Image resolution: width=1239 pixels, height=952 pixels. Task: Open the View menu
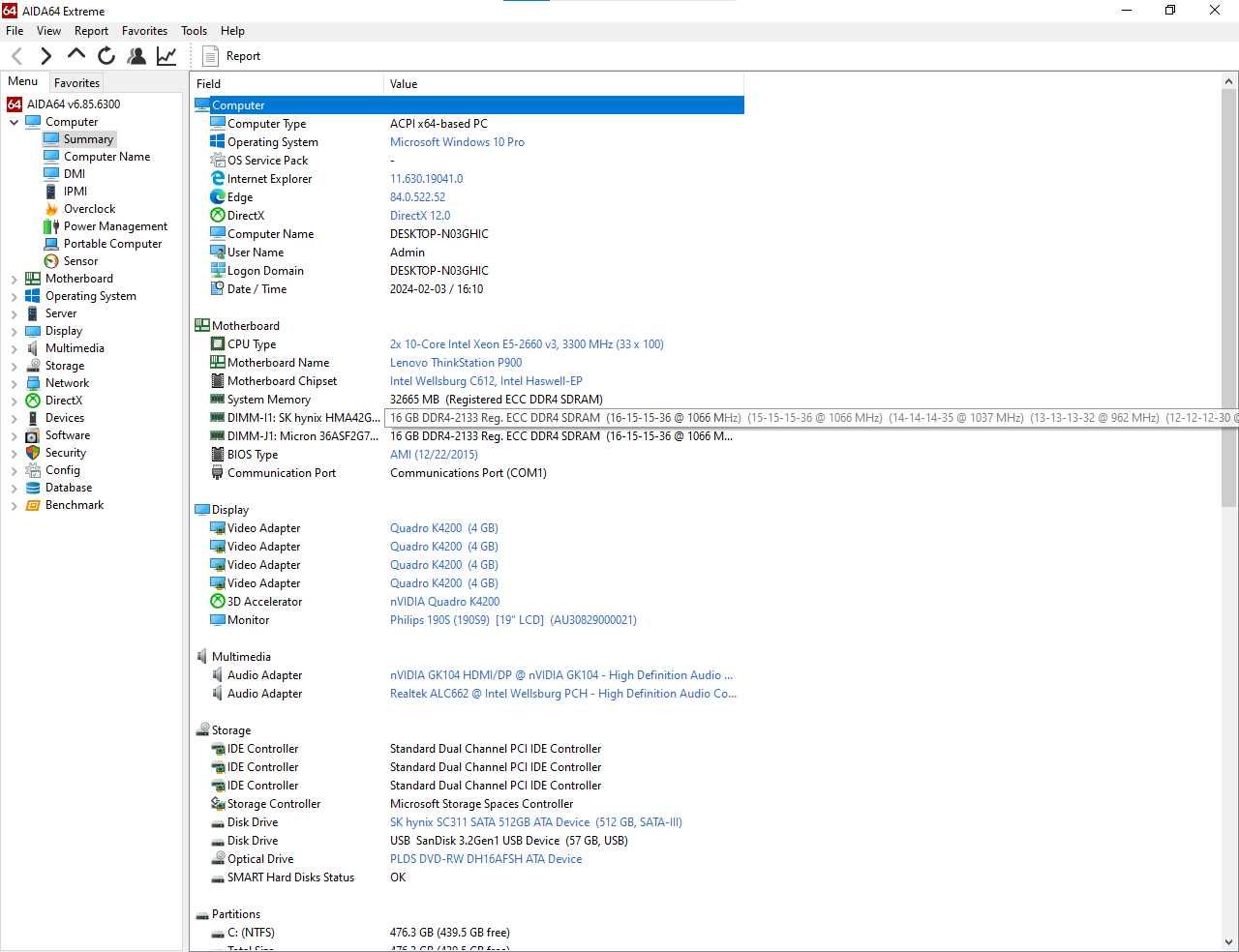[x=48, y=31]
